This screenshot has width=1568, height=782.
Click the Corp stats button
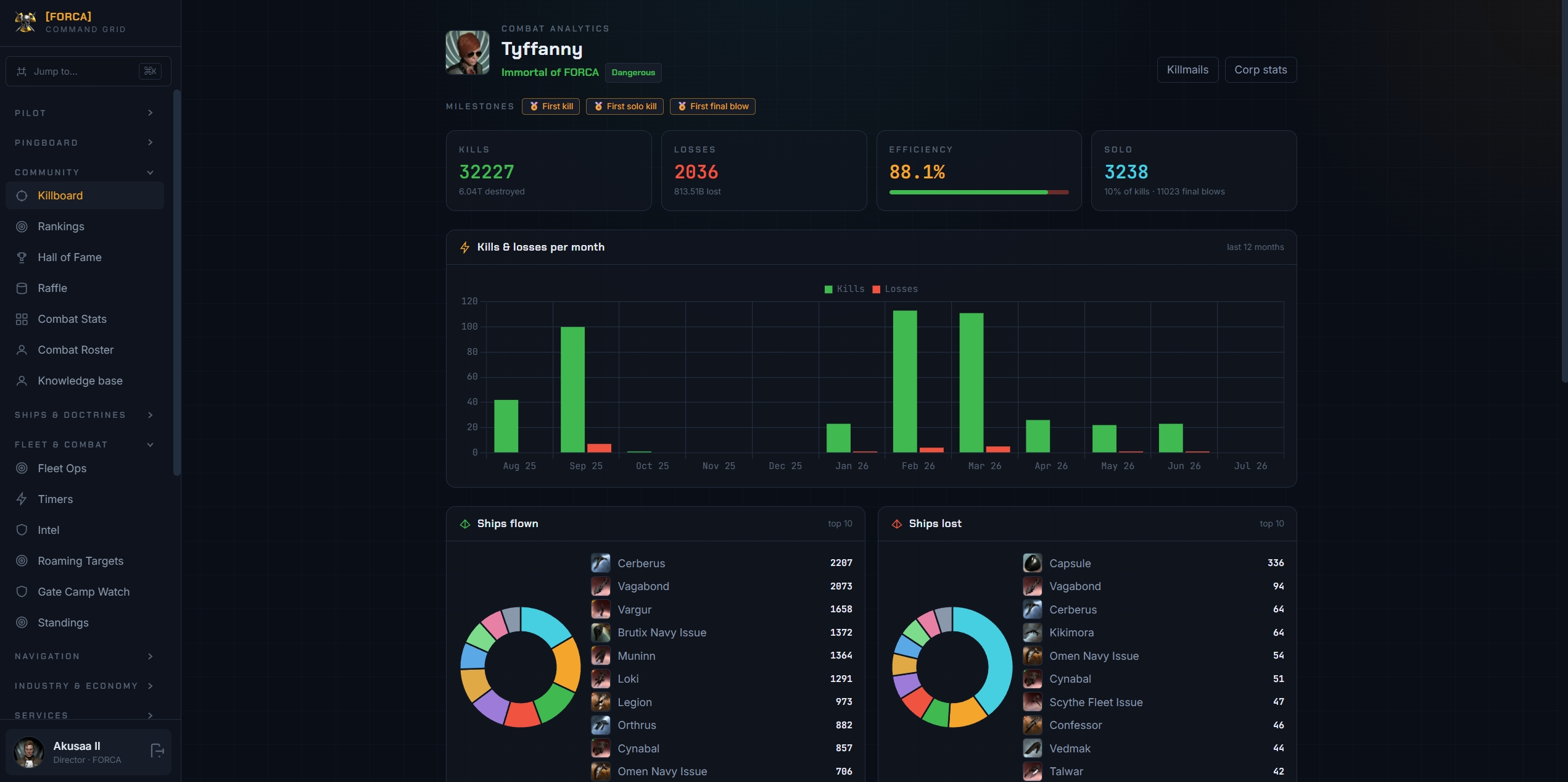tap(1260, 70)
